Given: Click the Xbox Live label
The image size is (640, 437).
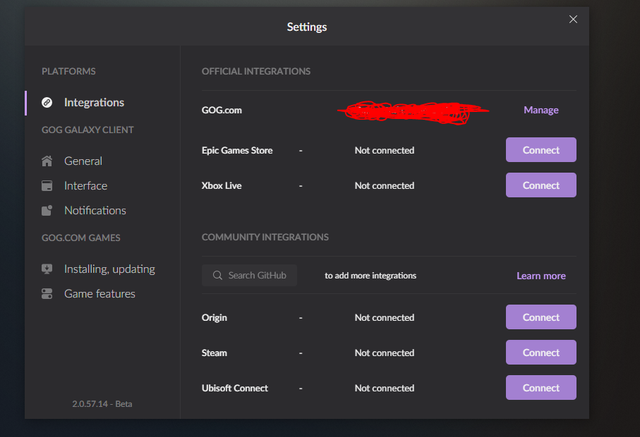Looking at the screenshot, I should (x=222, y=186).
